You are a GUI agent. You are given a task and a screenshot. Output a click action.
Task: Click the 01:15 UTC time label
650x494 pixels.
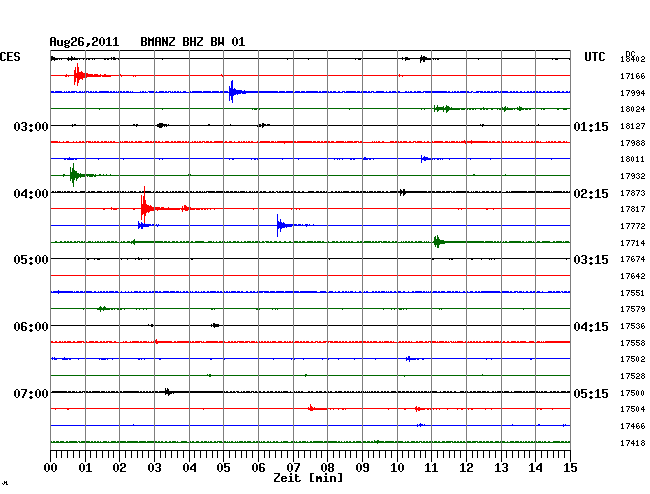(x=591, y=127)
